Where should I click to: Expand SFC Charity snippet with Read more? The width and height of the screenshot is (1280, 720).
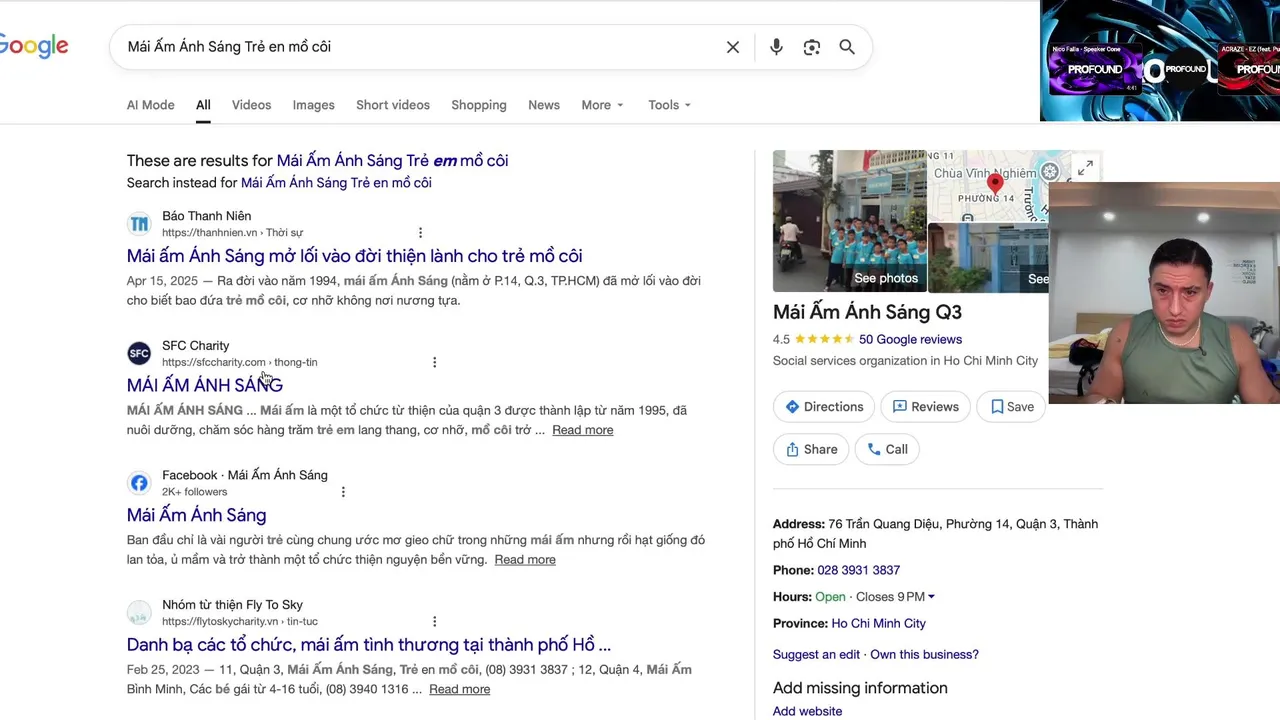coord(582,430)
